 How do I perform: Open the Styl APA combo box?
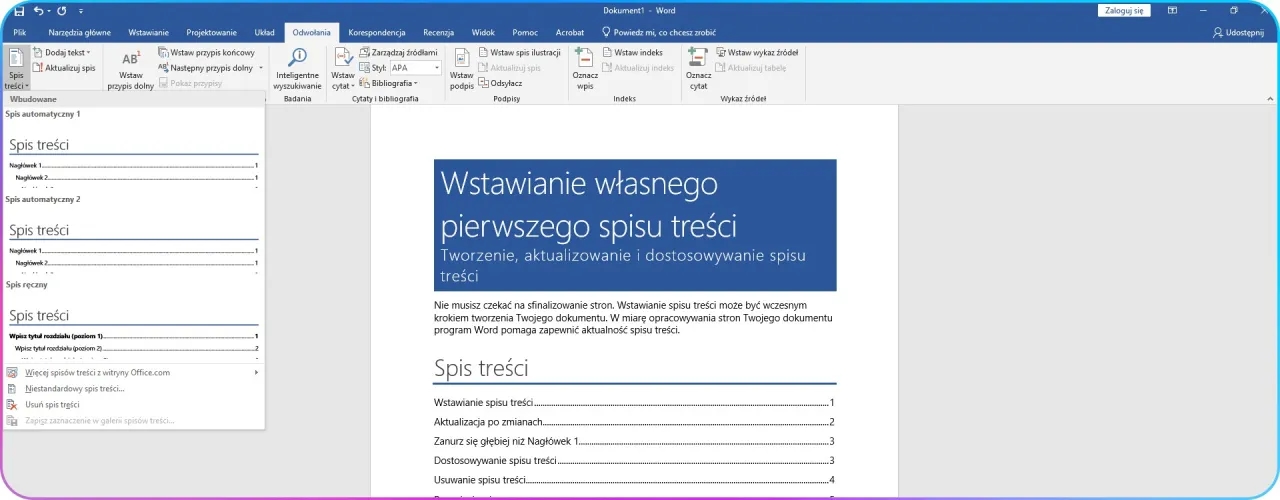click(x=414, y=68)
